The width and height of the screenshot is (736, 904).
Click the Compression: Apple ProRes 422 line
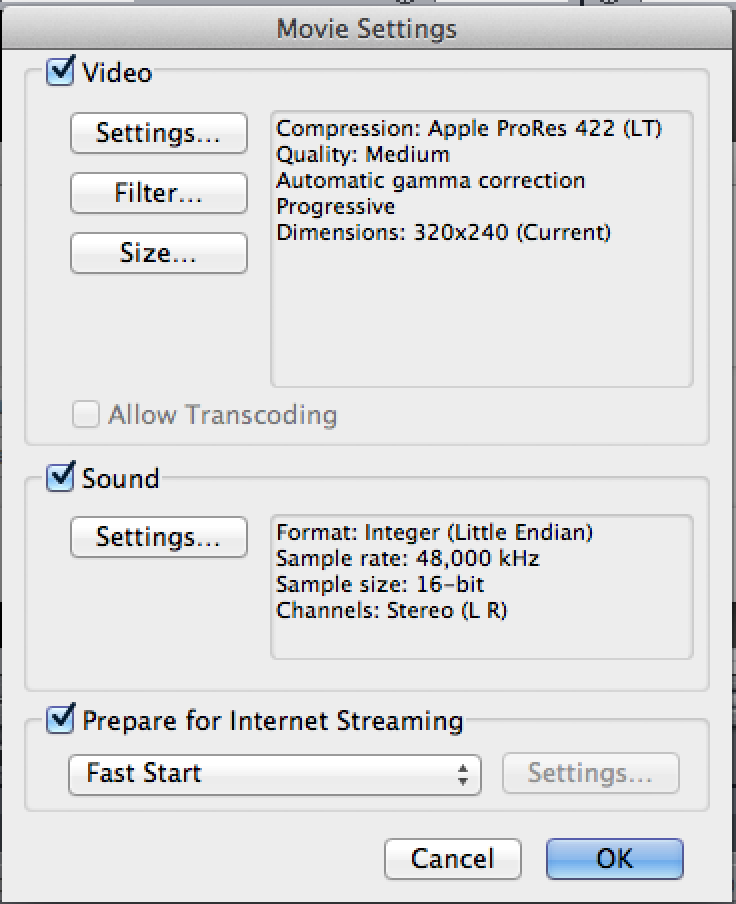[469, 128]
